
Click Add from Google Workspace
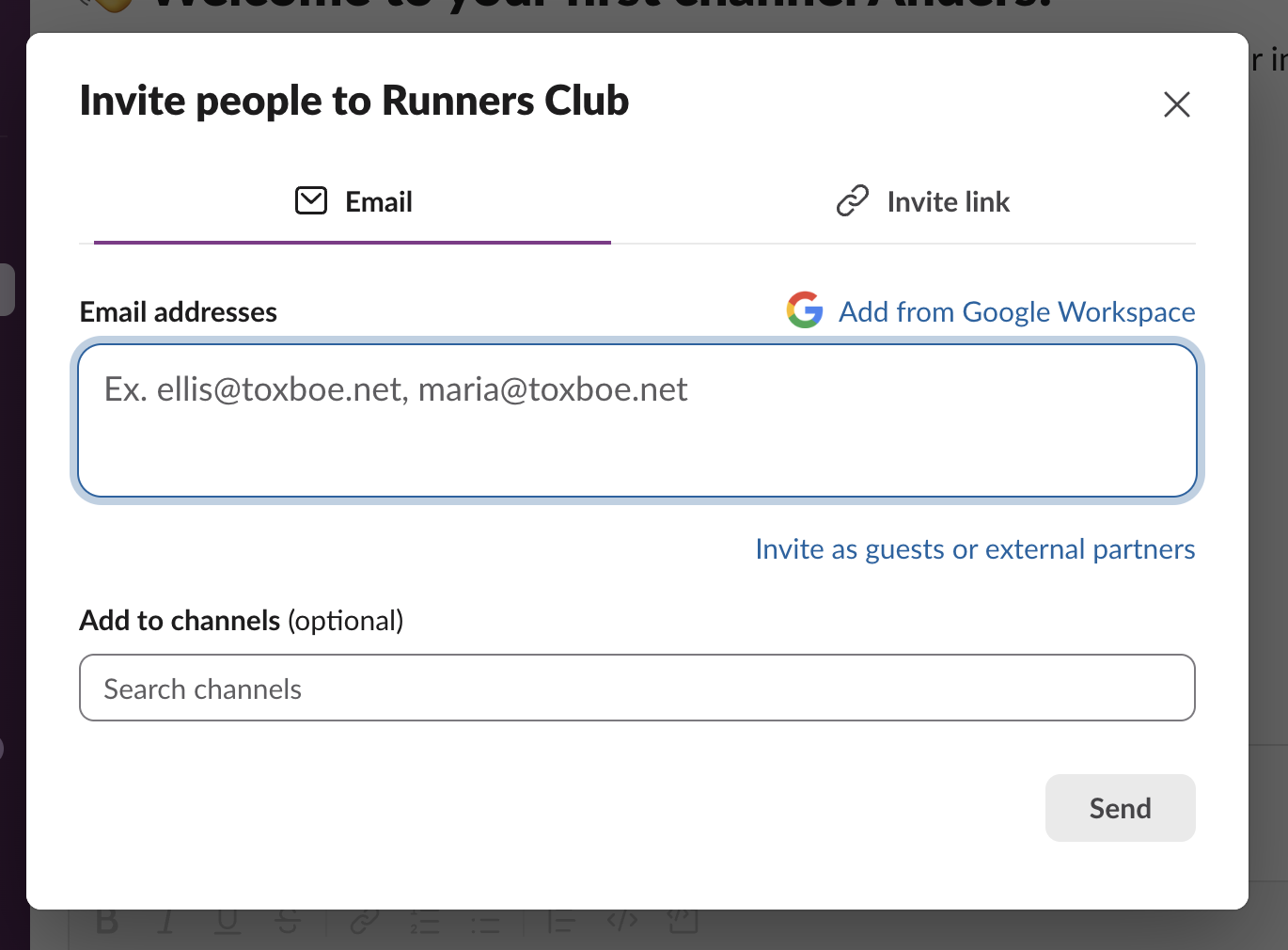tap(991, 310)
